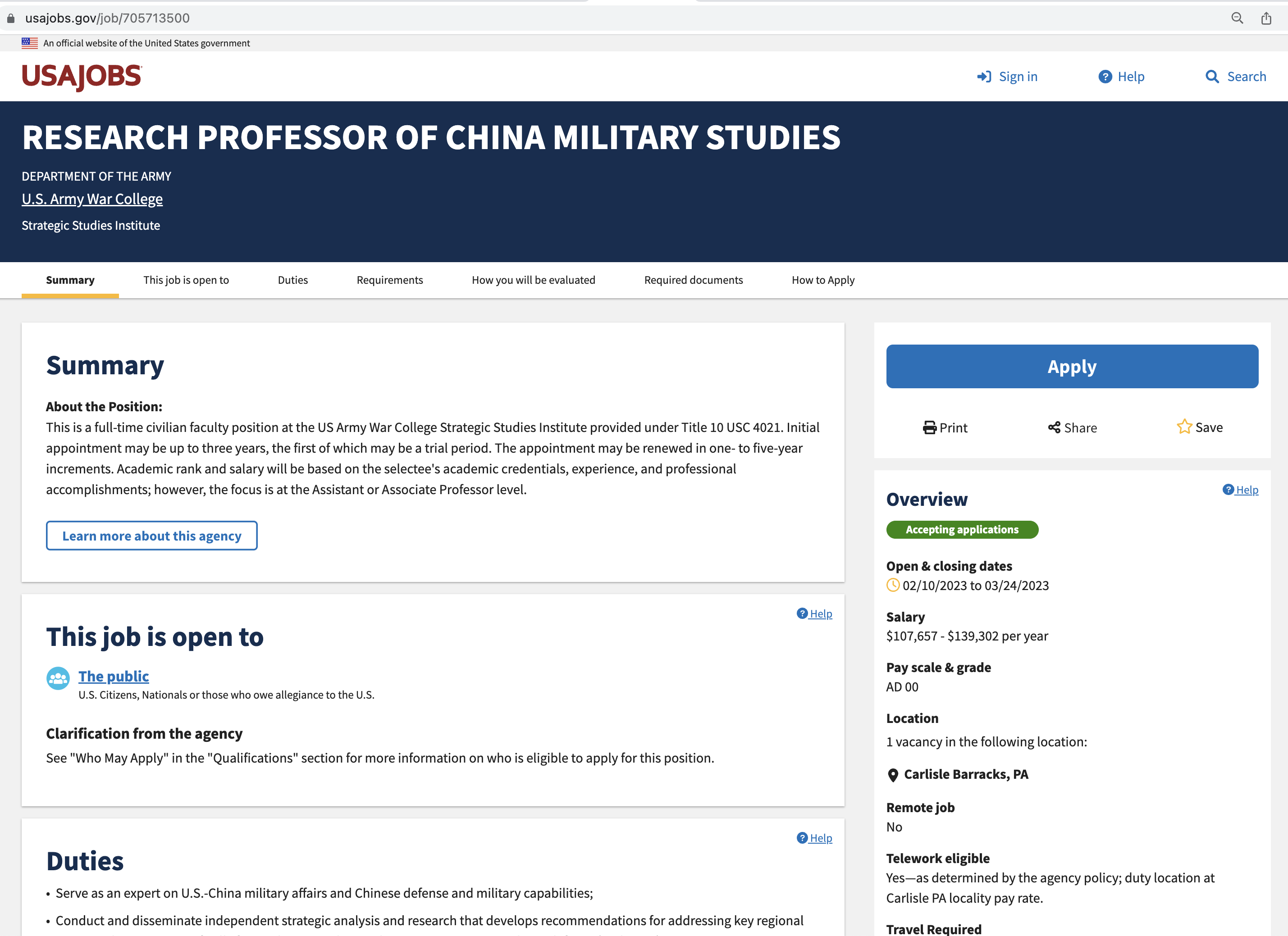Click the Save label

[1209, 427]
